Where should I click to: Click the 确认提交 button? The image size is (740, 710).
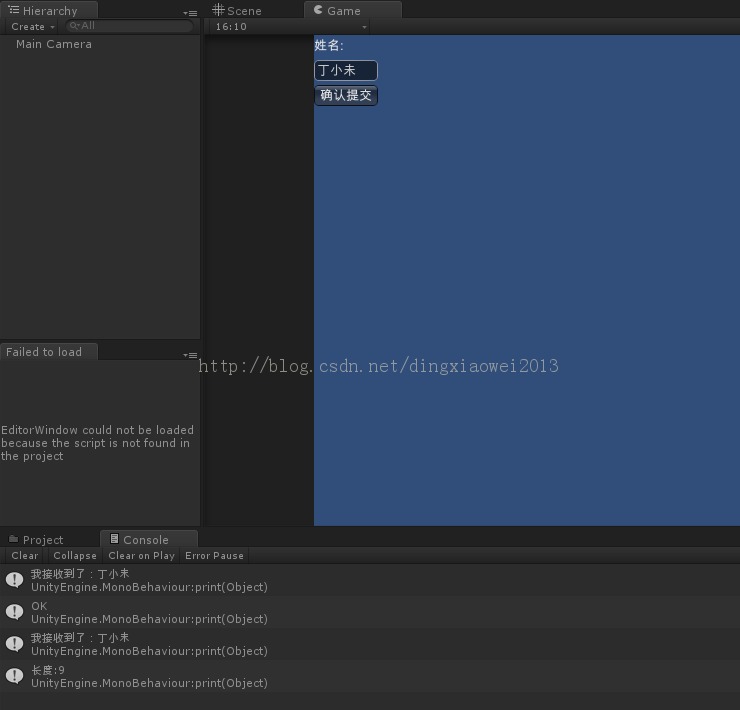[x=346, y=95]
